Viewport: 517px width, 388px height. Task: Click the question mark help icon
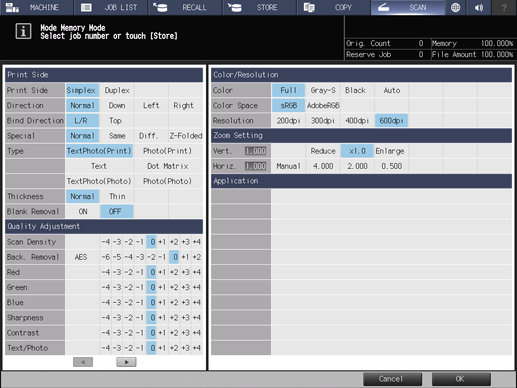tap(504, 7)
